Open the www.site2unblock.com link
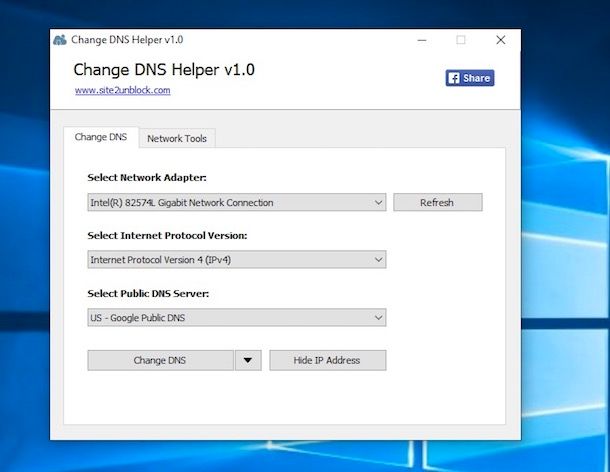 [x=123, y=90]
